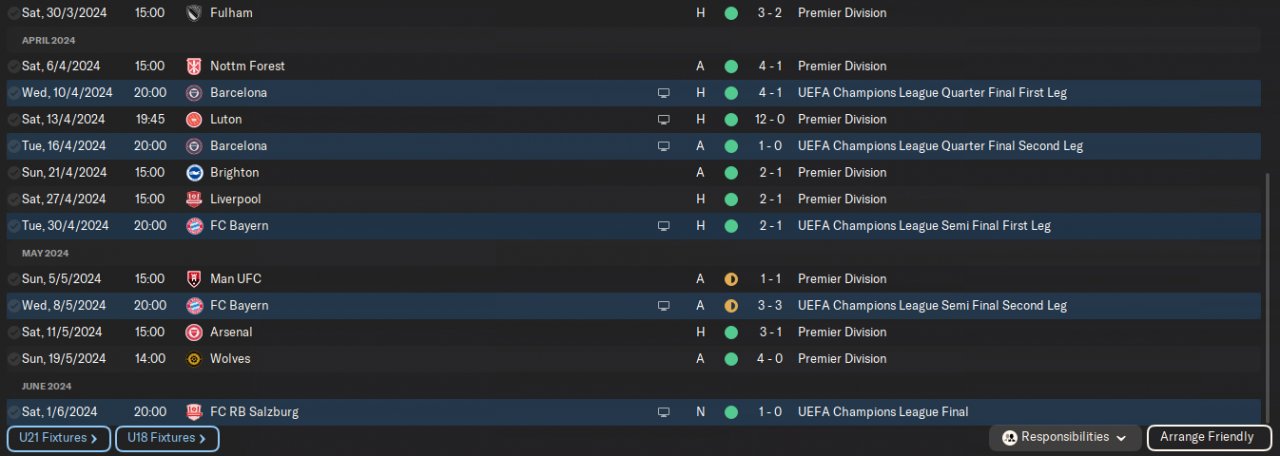
Task: Toggle the check circle beside Sun, 5/5/2024
Action: [x=13, y=279]
